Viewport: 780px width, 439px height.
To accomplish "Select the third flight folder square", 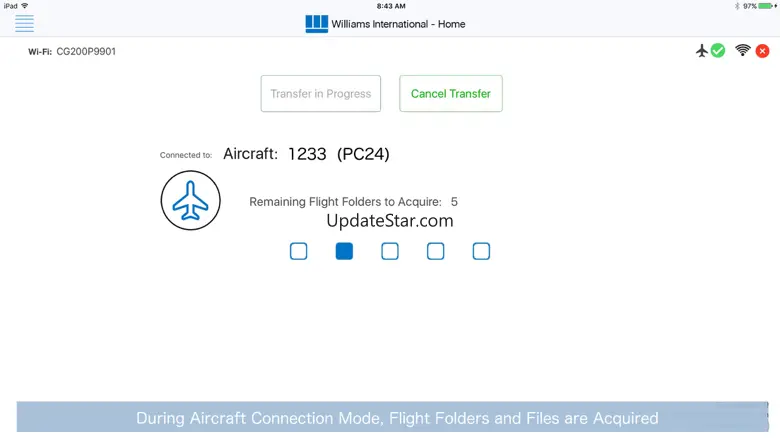I will pyautogui.click(x=390, y=251).
